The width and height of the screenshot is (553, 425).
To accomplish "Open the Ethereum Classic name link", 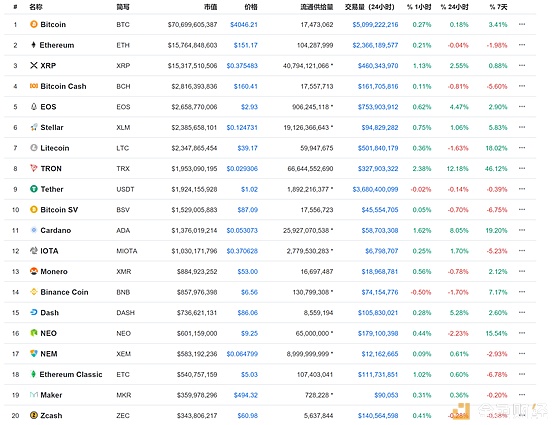I will [71, 374].
